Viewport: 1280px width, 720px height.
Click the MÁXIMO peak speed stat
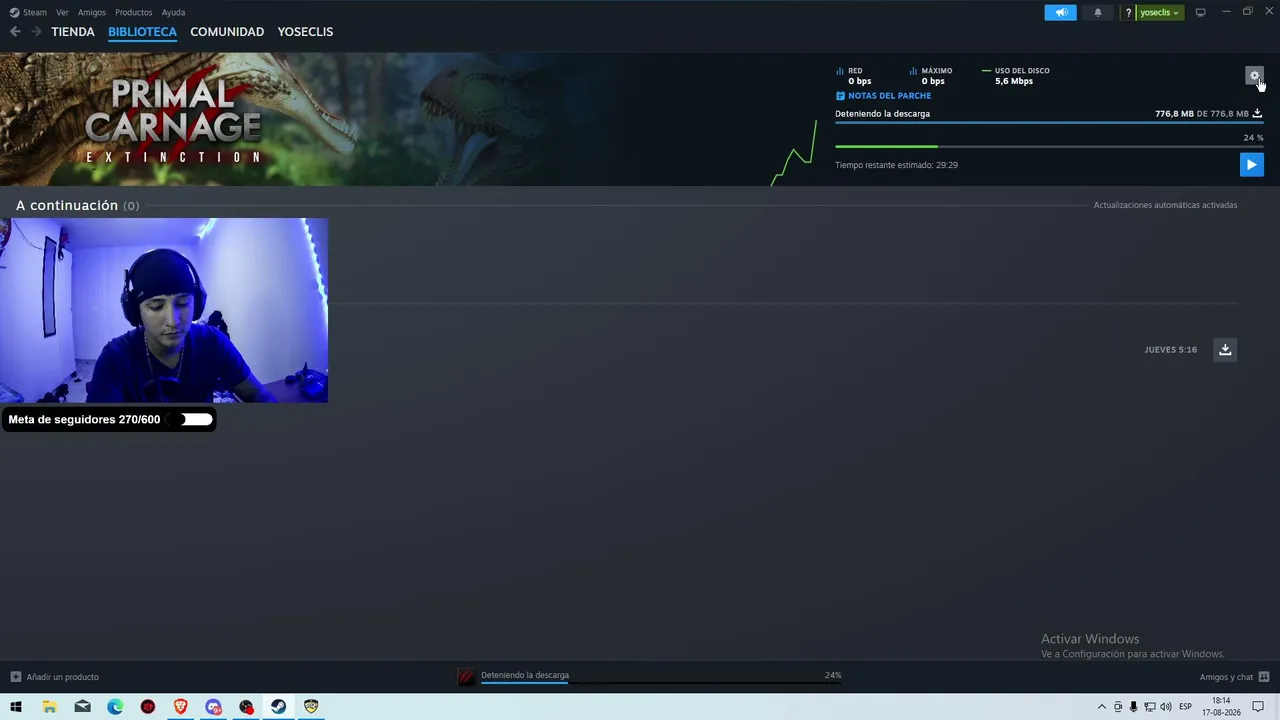[931, 76]
